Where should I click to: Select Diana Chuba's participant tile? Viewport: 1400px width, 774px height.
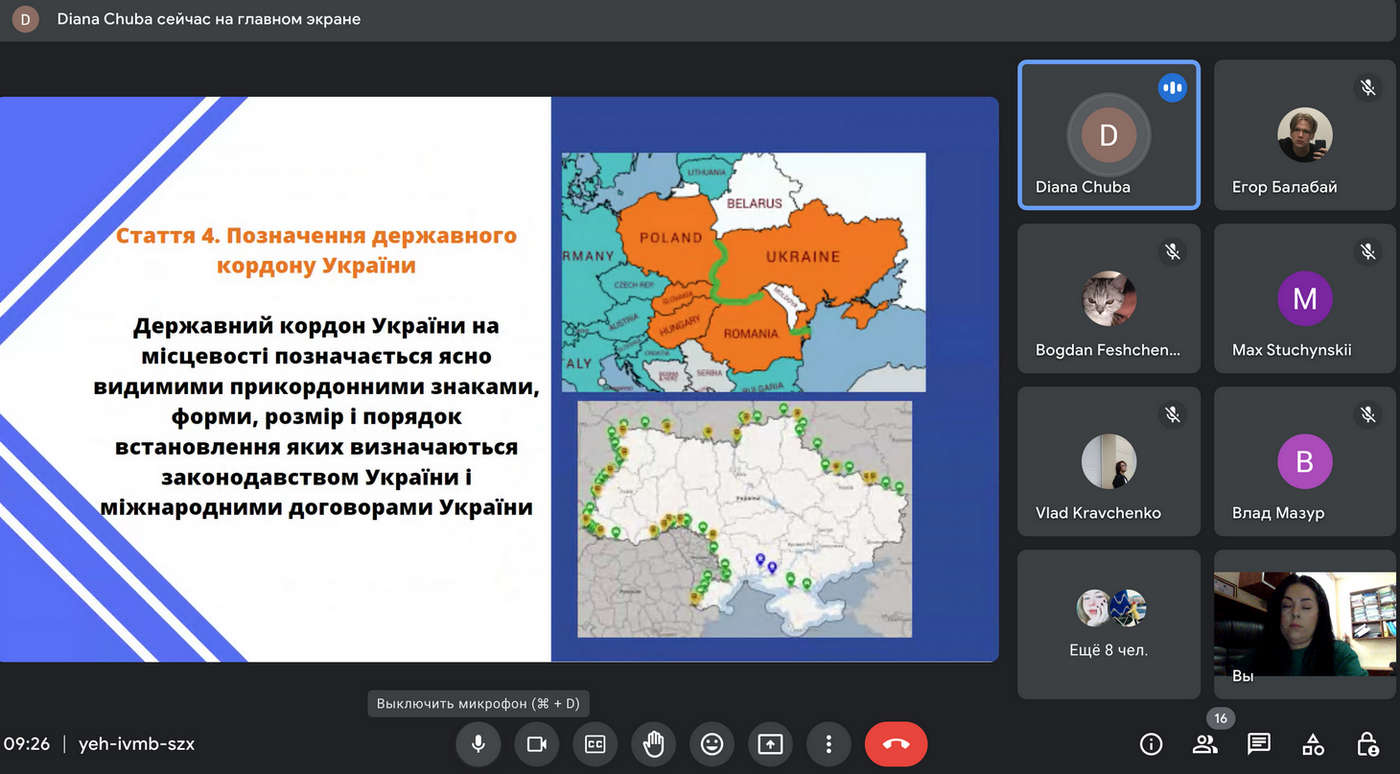[1108, 135]
